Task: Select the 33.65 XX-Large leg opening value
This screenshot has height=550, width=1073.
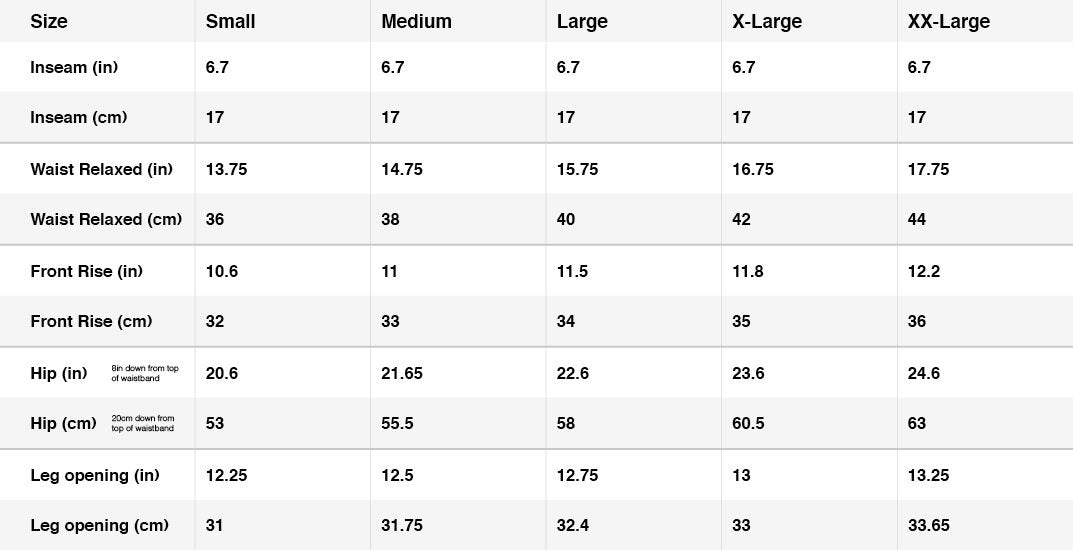Action: (929, 525)
